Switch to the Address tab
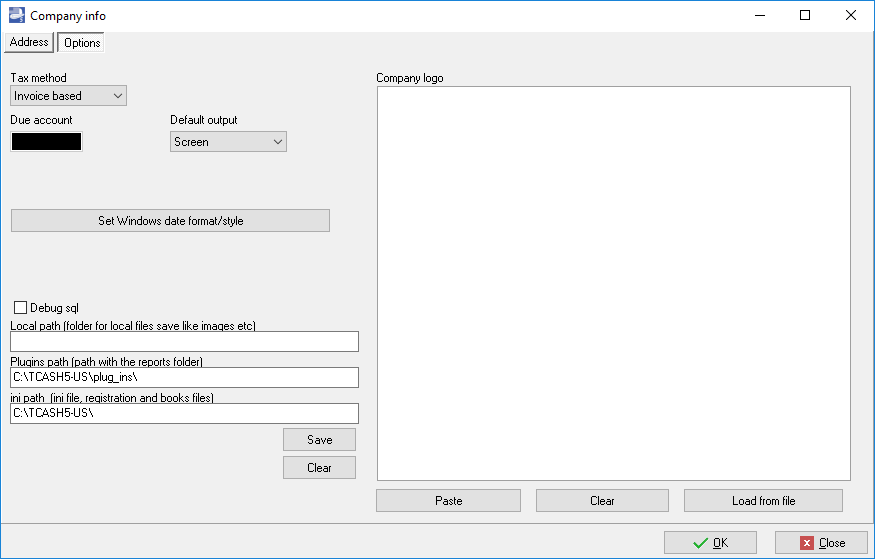Viewport: 875px width, 559px height. (29, 42)
